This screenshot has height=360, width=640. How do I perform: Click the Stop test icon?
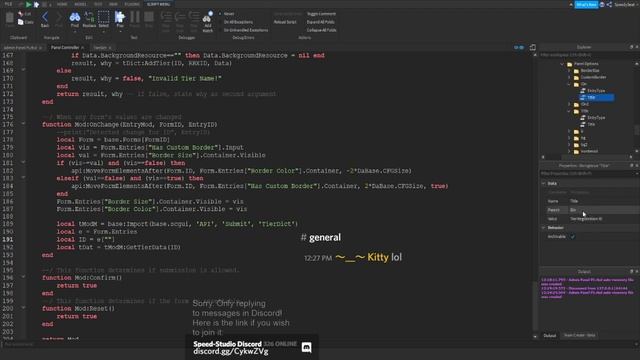click(x=149, y=17)
